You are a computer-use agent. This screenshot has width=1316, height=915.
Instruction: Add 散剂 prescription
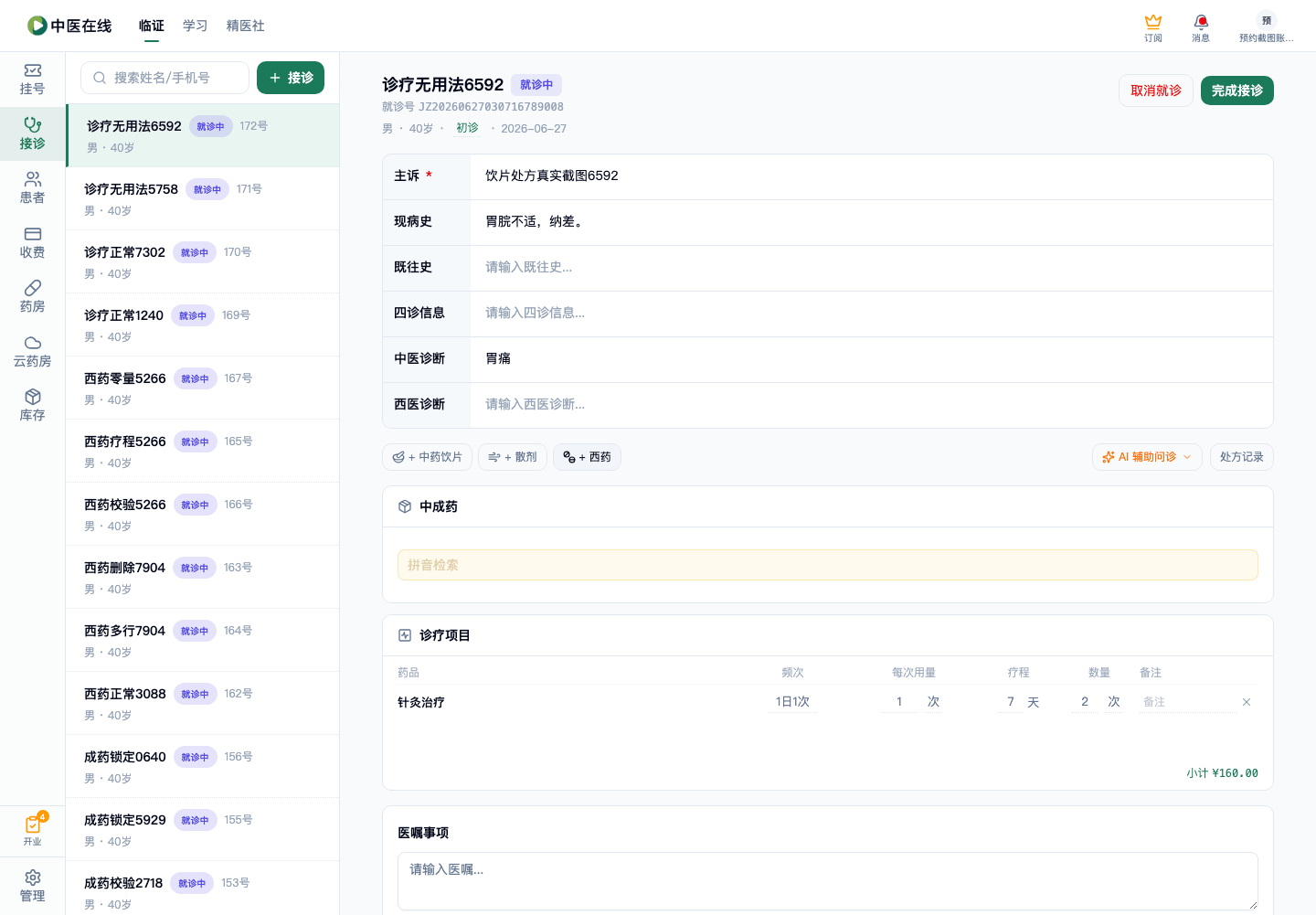point(513,457)
